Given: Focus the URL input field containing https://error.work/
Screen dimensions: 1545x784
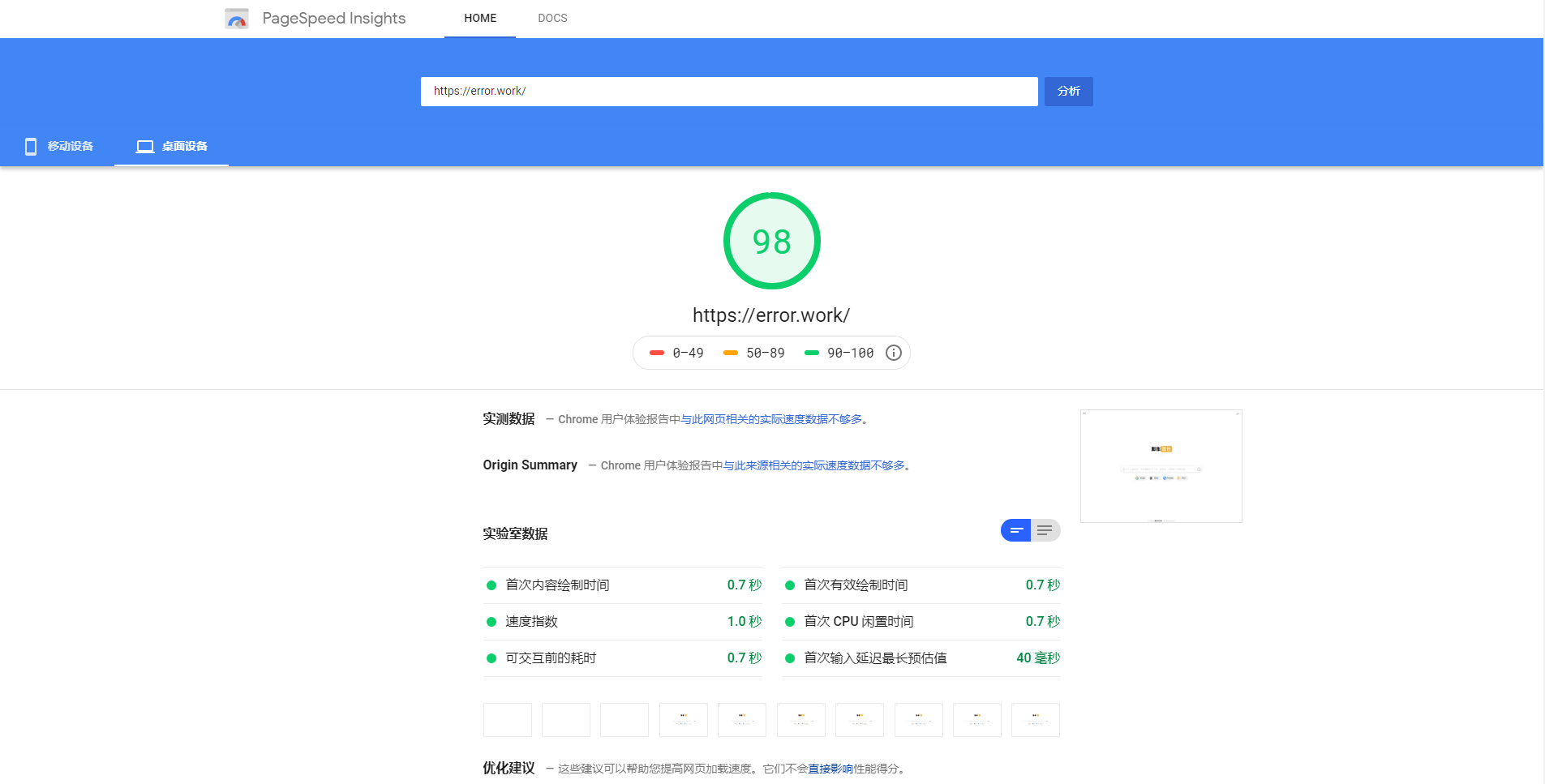Looking at the screenshot, I should (x=729, y=92).
